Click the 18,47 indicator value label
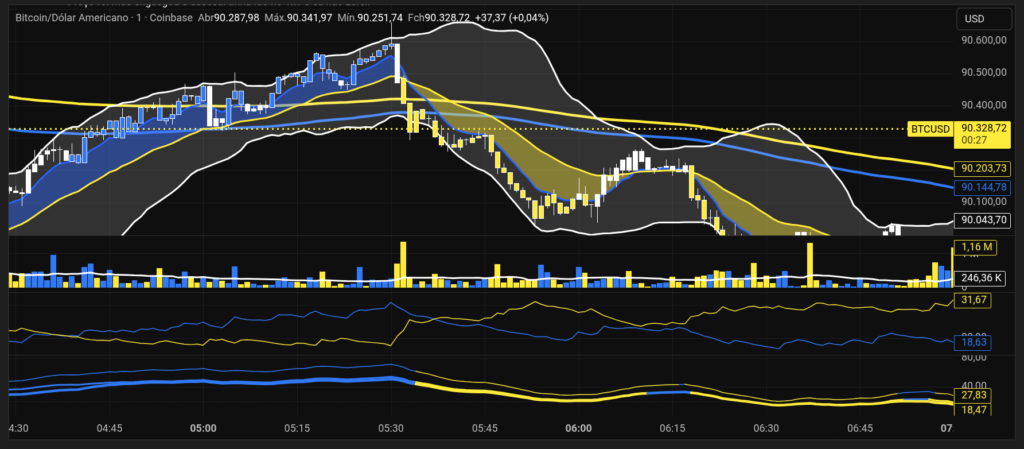This screenshot has width=1024, height=449. tap(972, 411)
